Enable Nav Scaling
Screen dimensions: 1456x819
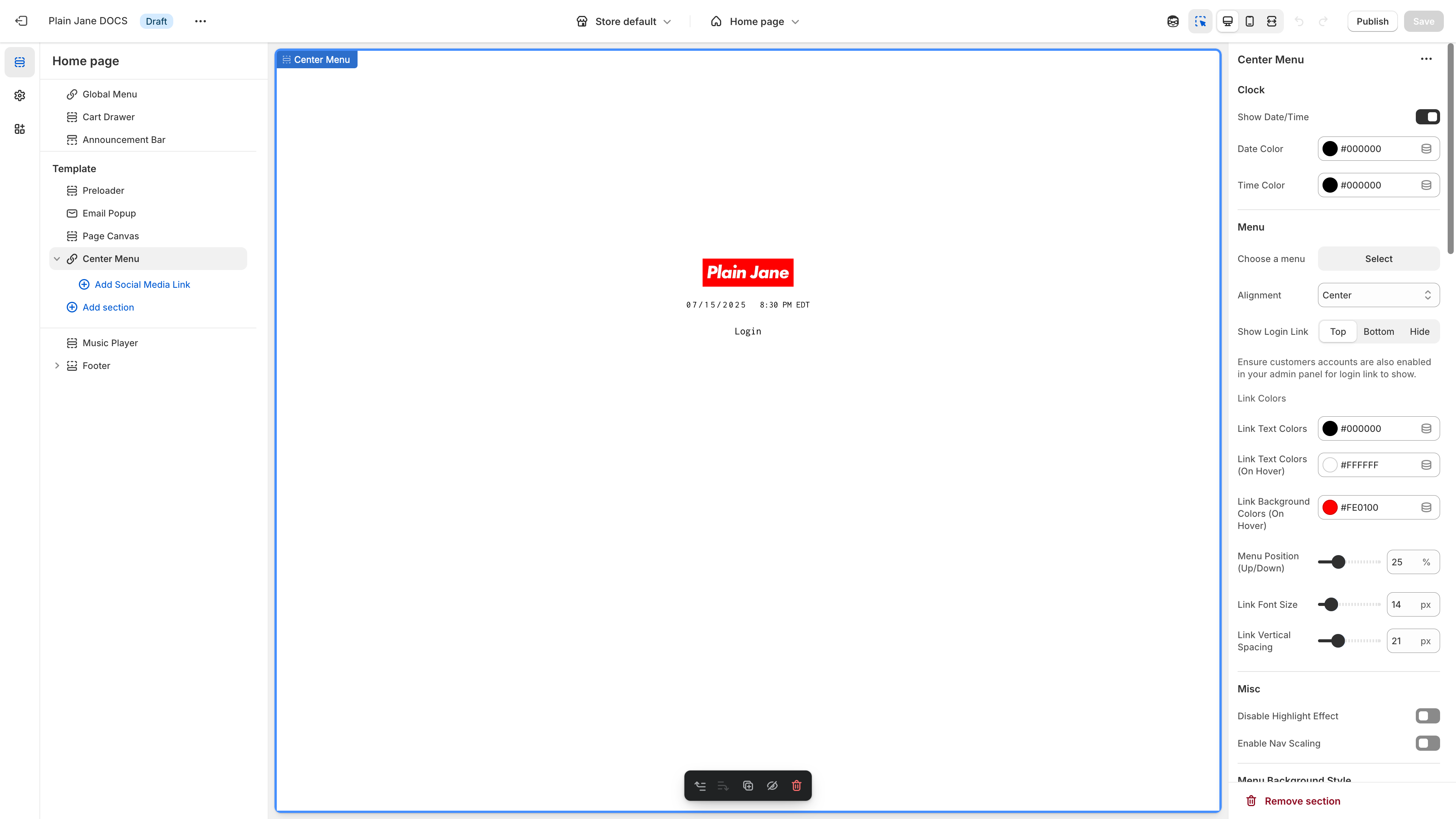(1427, 743)
